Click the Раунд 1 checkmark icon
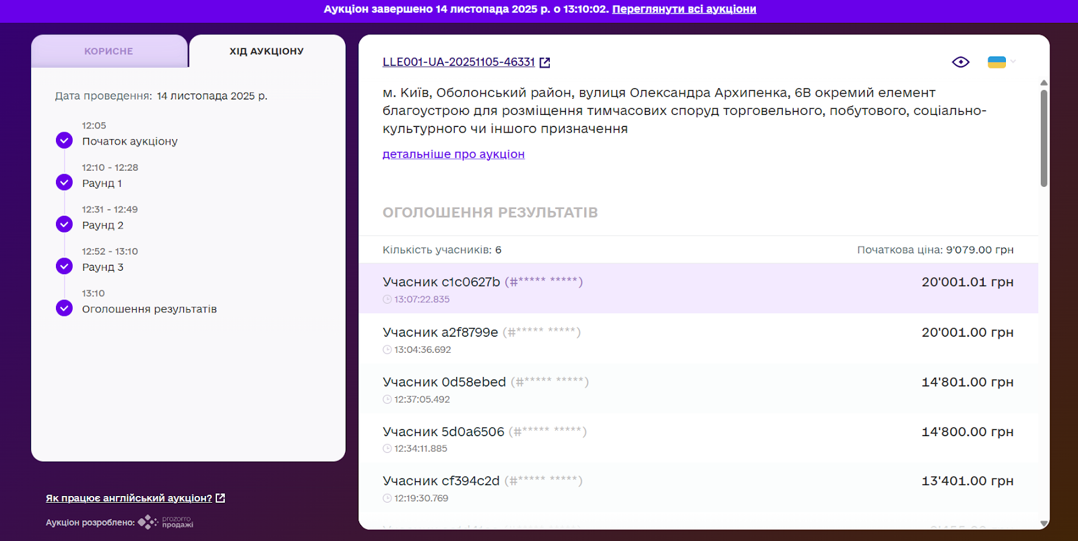Image resolution: width=1078 pixels, height=541 pixels. click(x=64, y=182)
